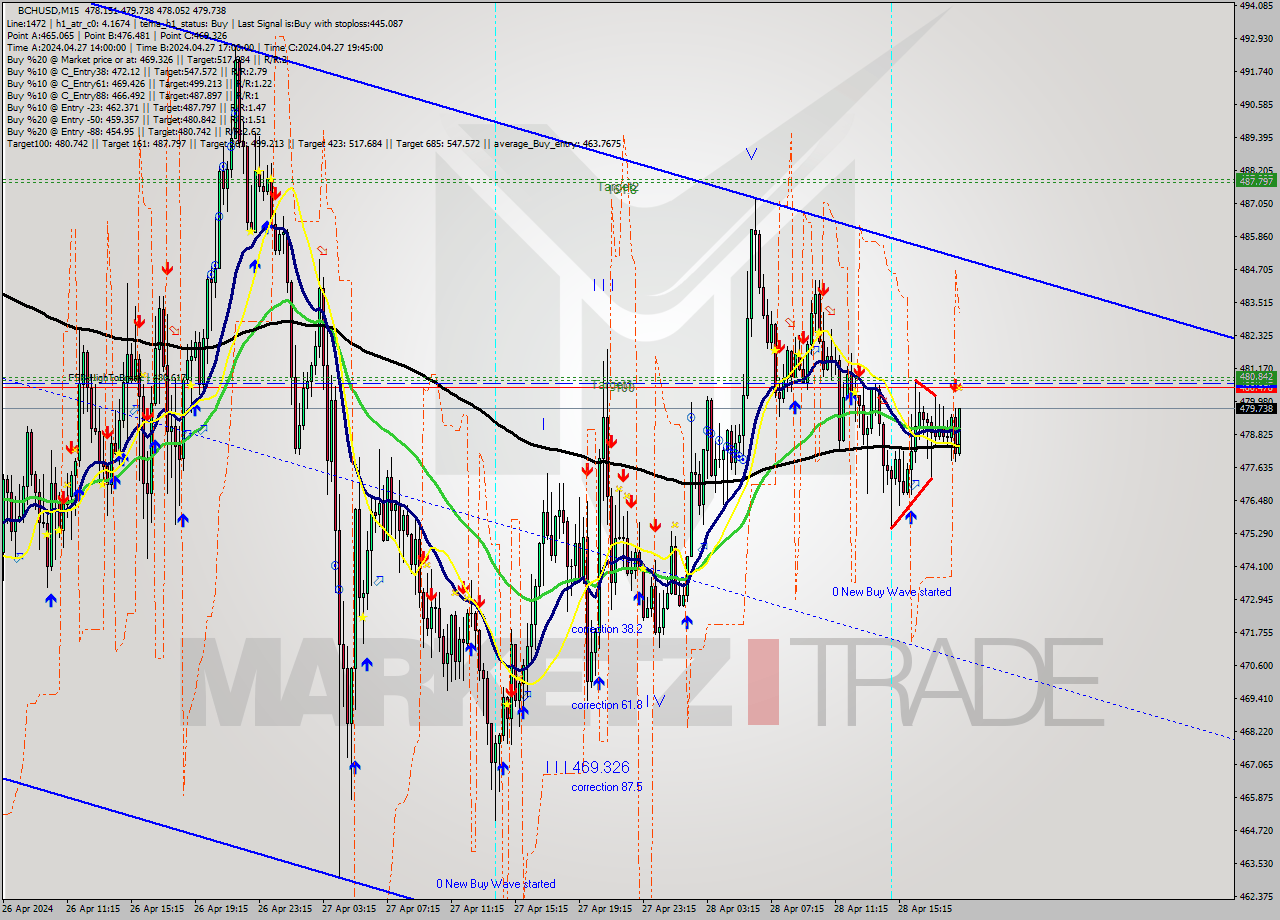Click the Target2 label near 487.797 level
The height and width of the screenshot is (920, 1280).
pos(618,187)
